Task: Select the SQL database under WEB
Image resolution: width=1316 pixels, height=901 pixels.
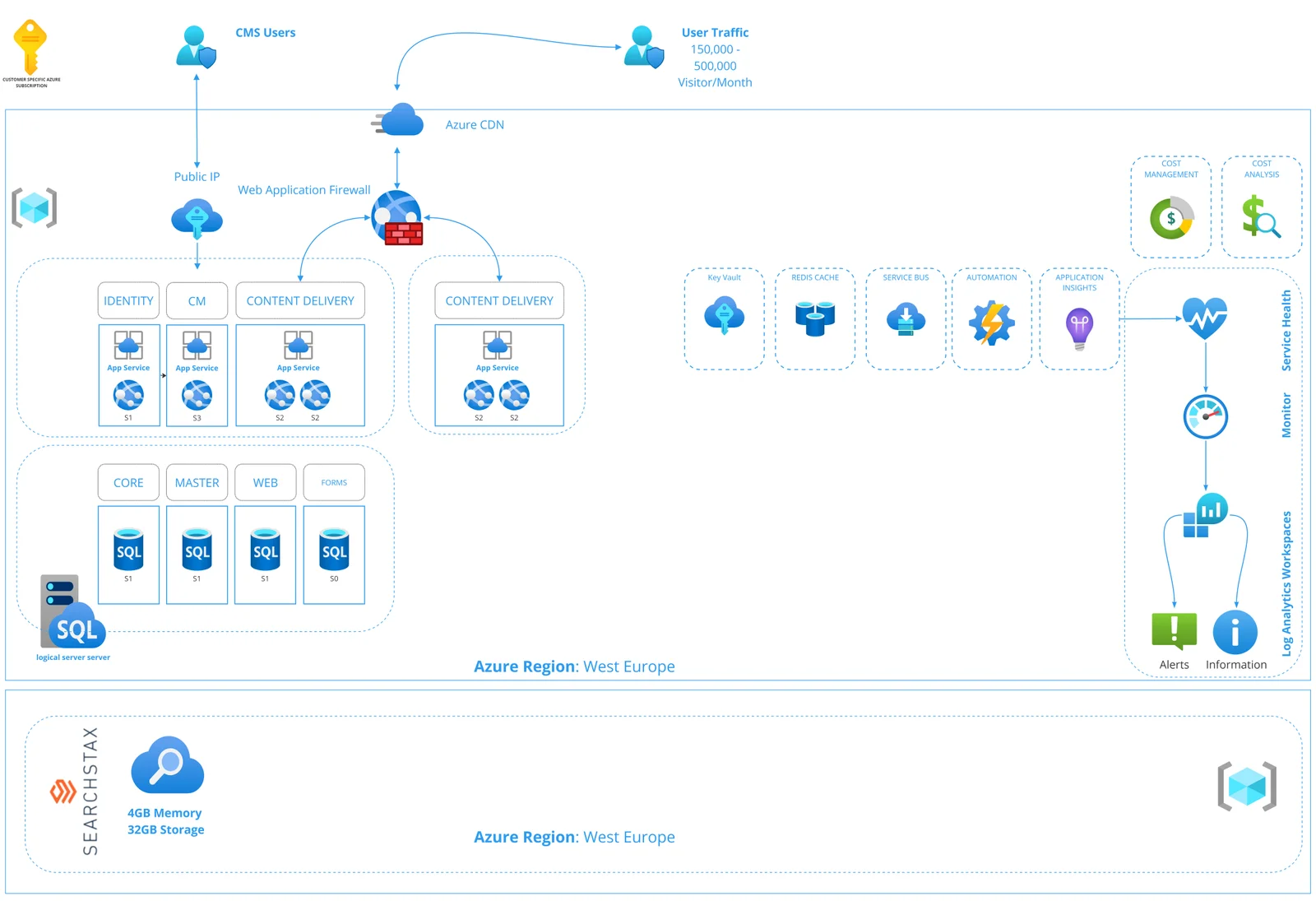Action: point(265,550)
